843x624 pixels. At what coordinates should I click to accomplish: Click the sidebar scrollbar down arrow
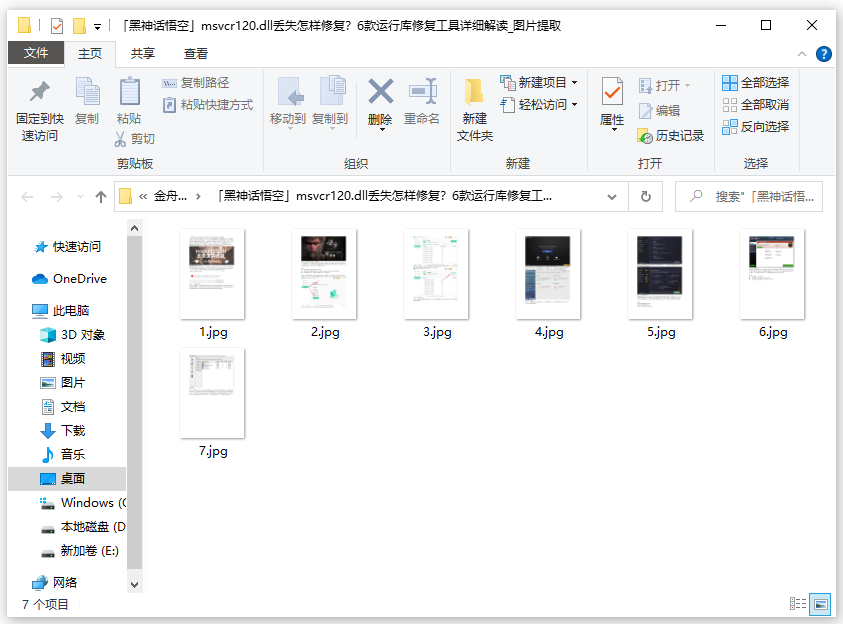click(x=134, y=584)
